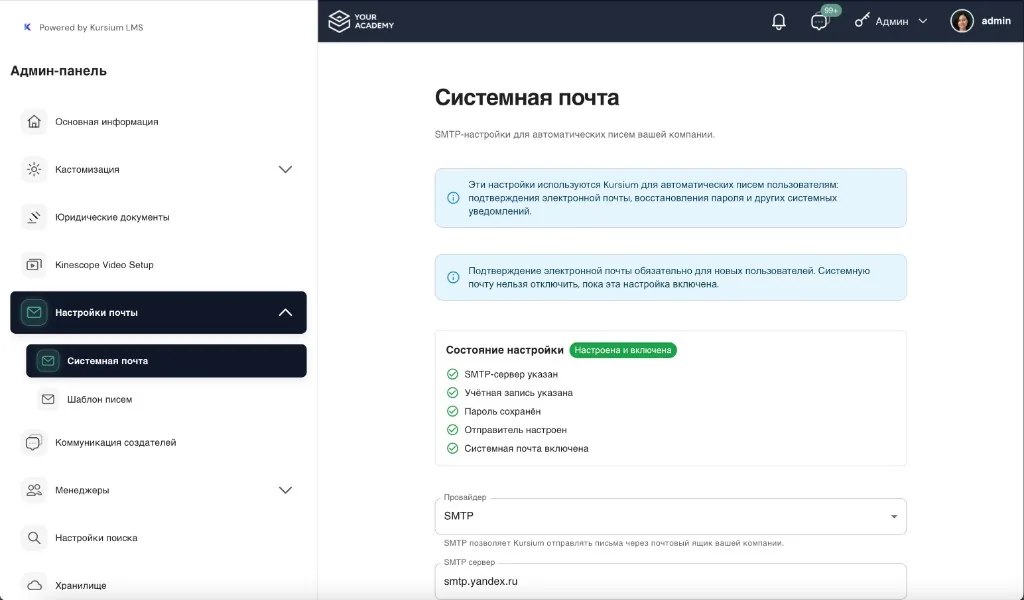Click the key icon next to Админ
Viewport: 1024px width, 600px height.
click(x=862, y=21)
